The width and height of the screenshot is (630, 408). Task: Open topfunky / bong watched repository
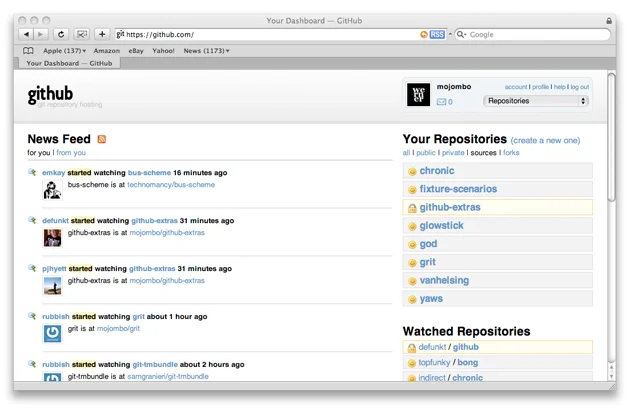pyautogui.click(x=448, y=363)
